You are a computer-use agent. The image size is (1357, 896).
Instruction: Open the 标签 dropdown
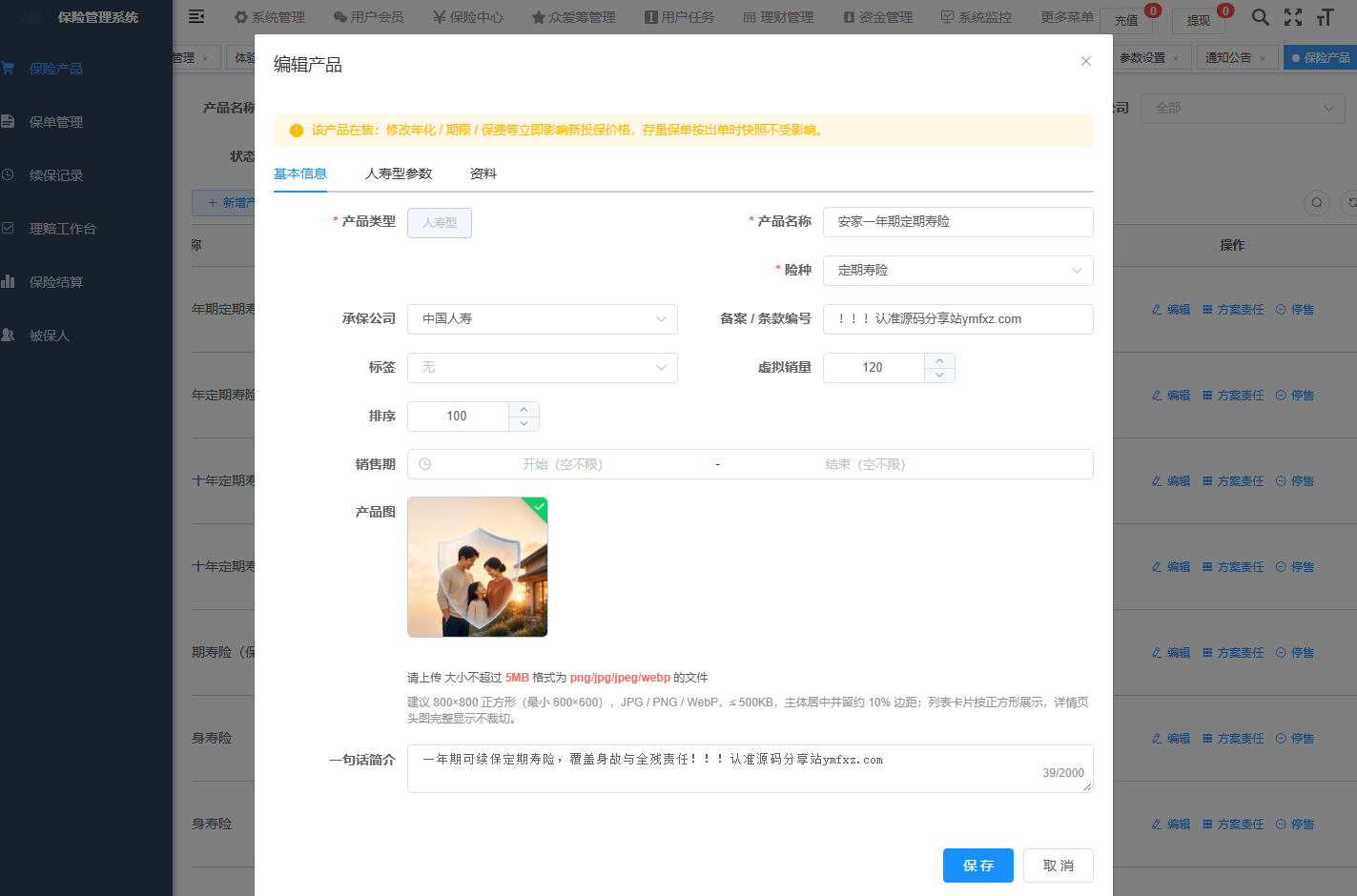542,368
